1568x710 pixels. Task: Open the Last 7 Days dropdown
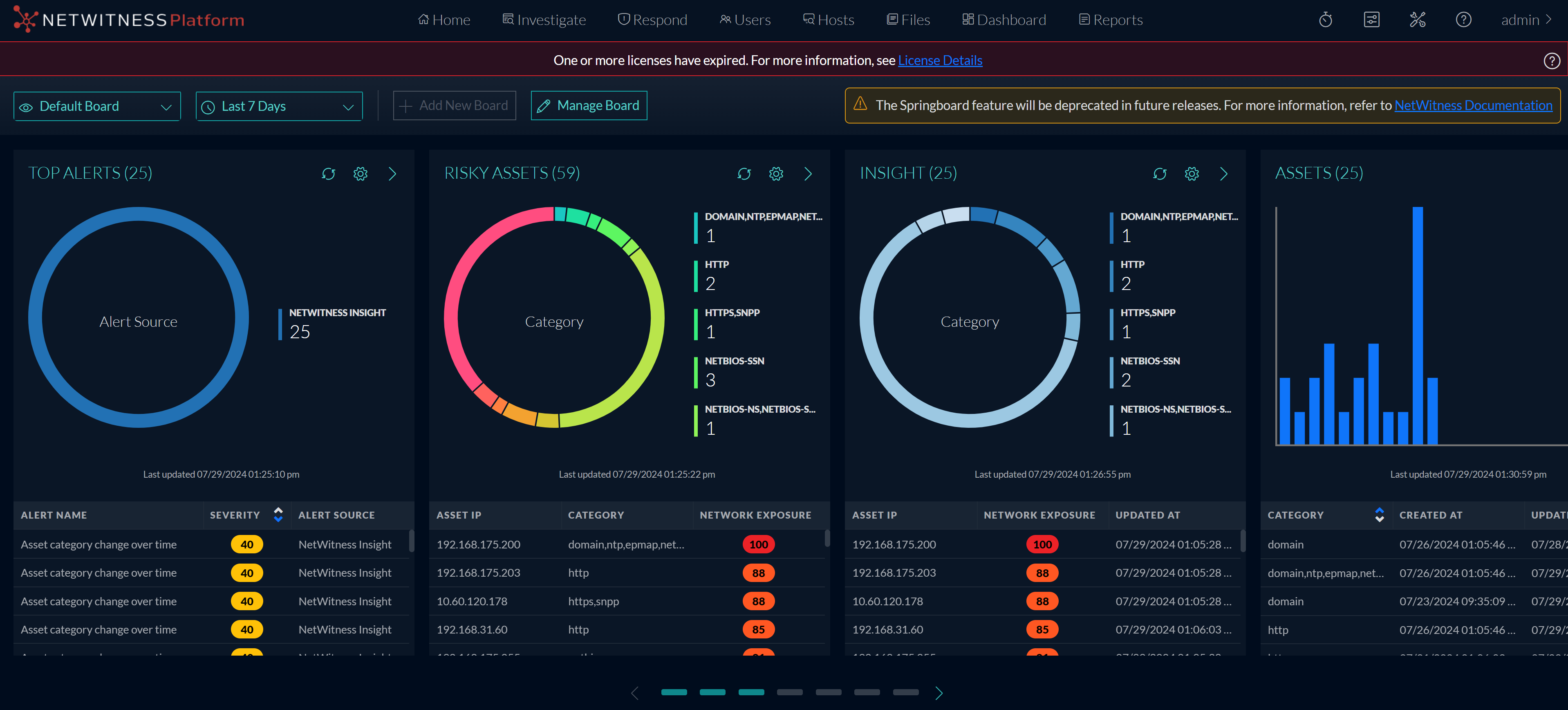coord(279,106)
